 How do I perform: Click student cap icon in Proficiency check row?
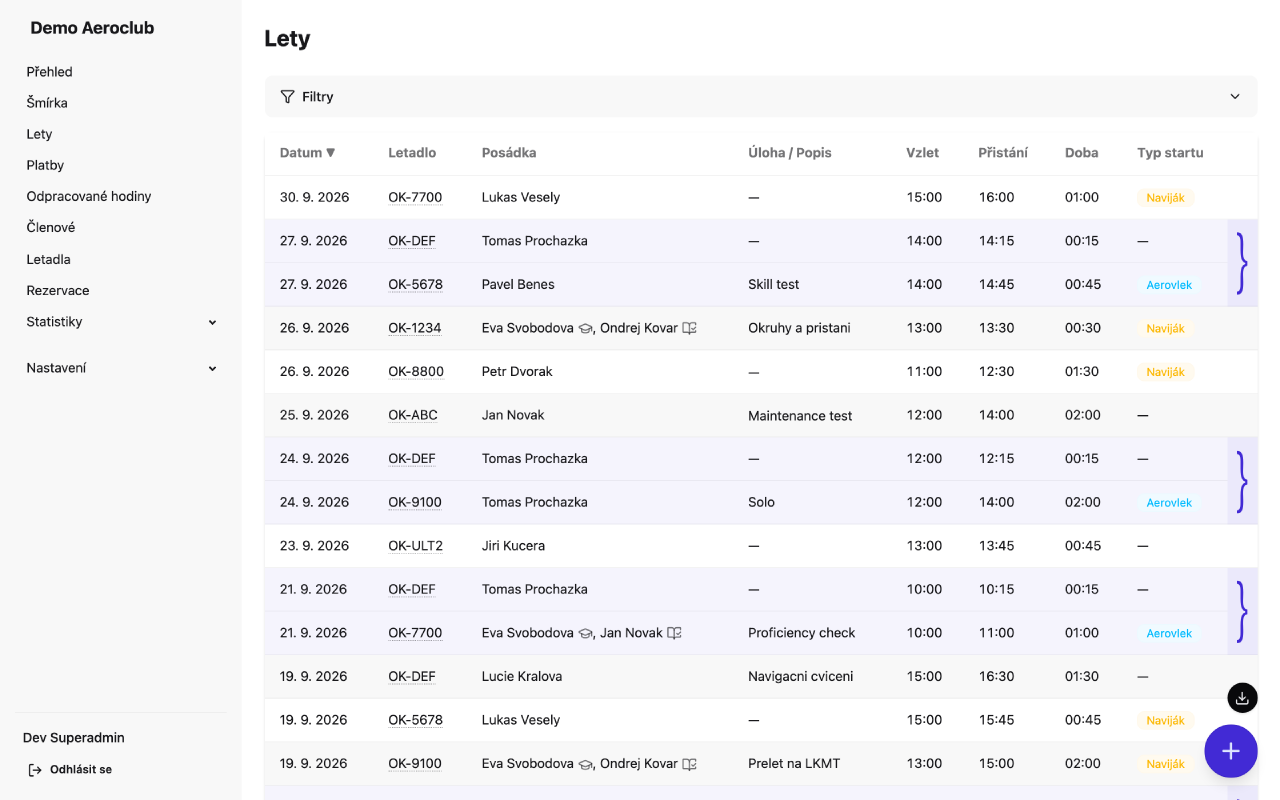pos(585,633)
